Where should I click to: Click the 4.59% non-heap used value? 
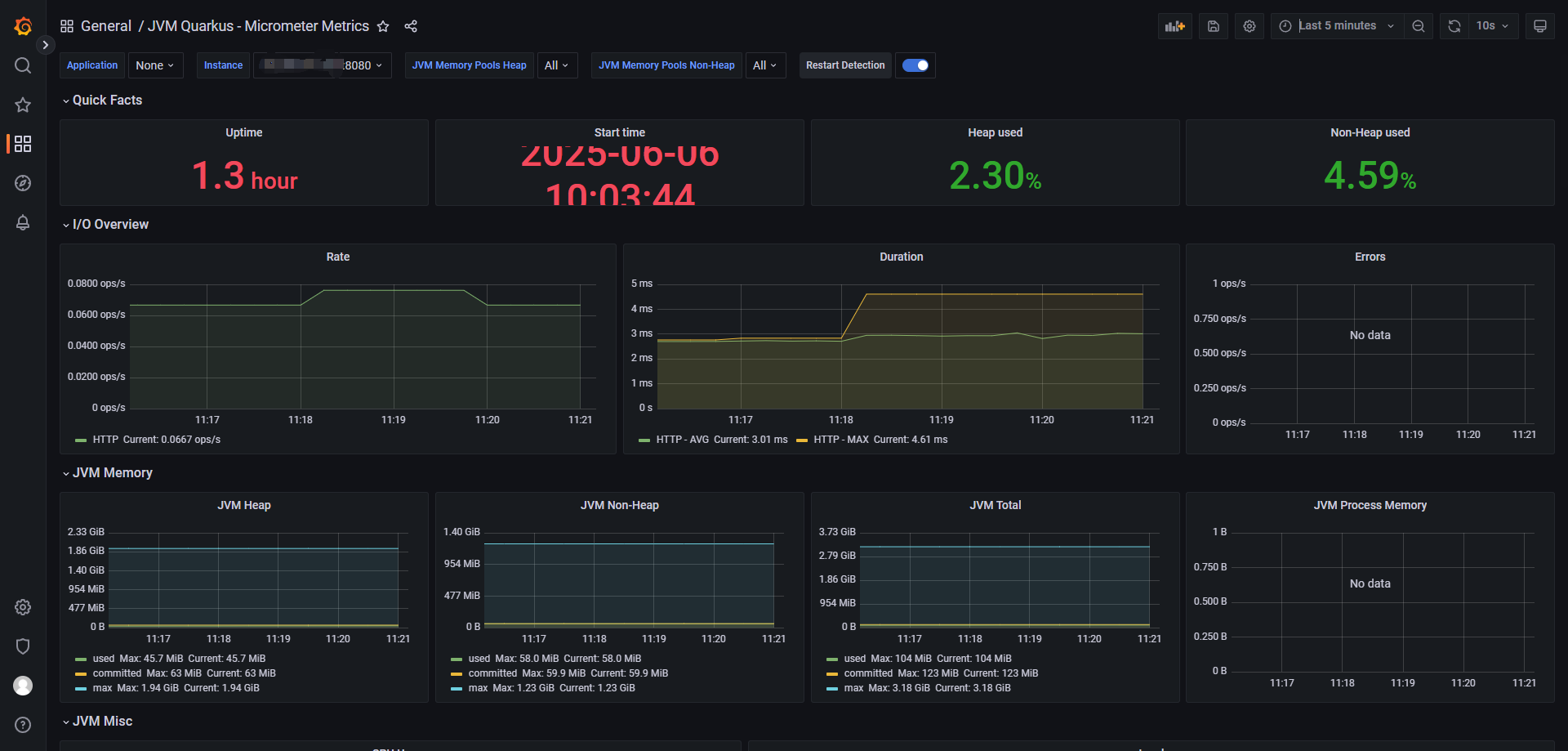1370,176
